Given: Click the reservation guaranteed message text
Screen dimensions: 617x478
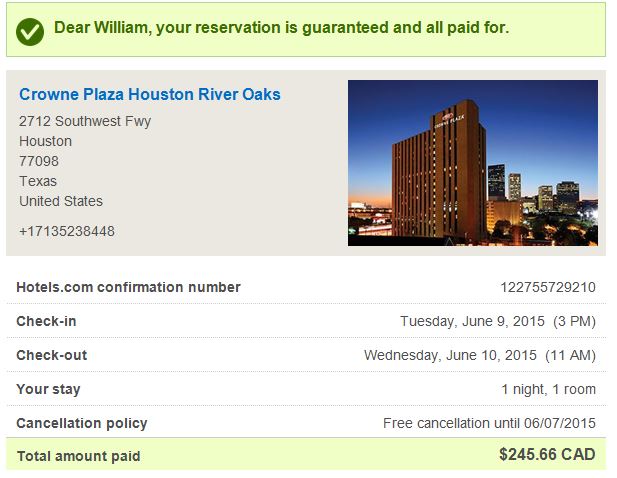Looking at the screenshot, I should pyautogui.click(x=281, y=28).
